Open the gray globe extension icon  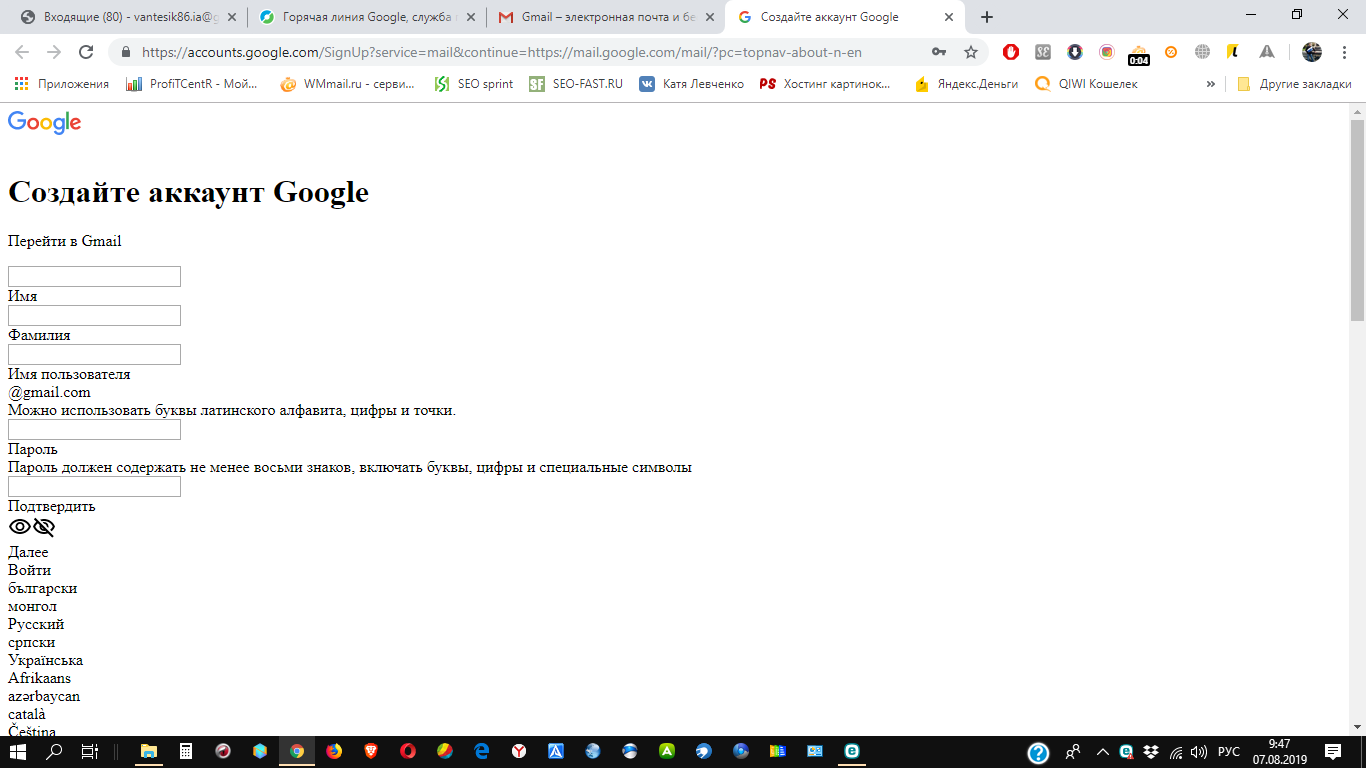click(x=1203, y=52)
